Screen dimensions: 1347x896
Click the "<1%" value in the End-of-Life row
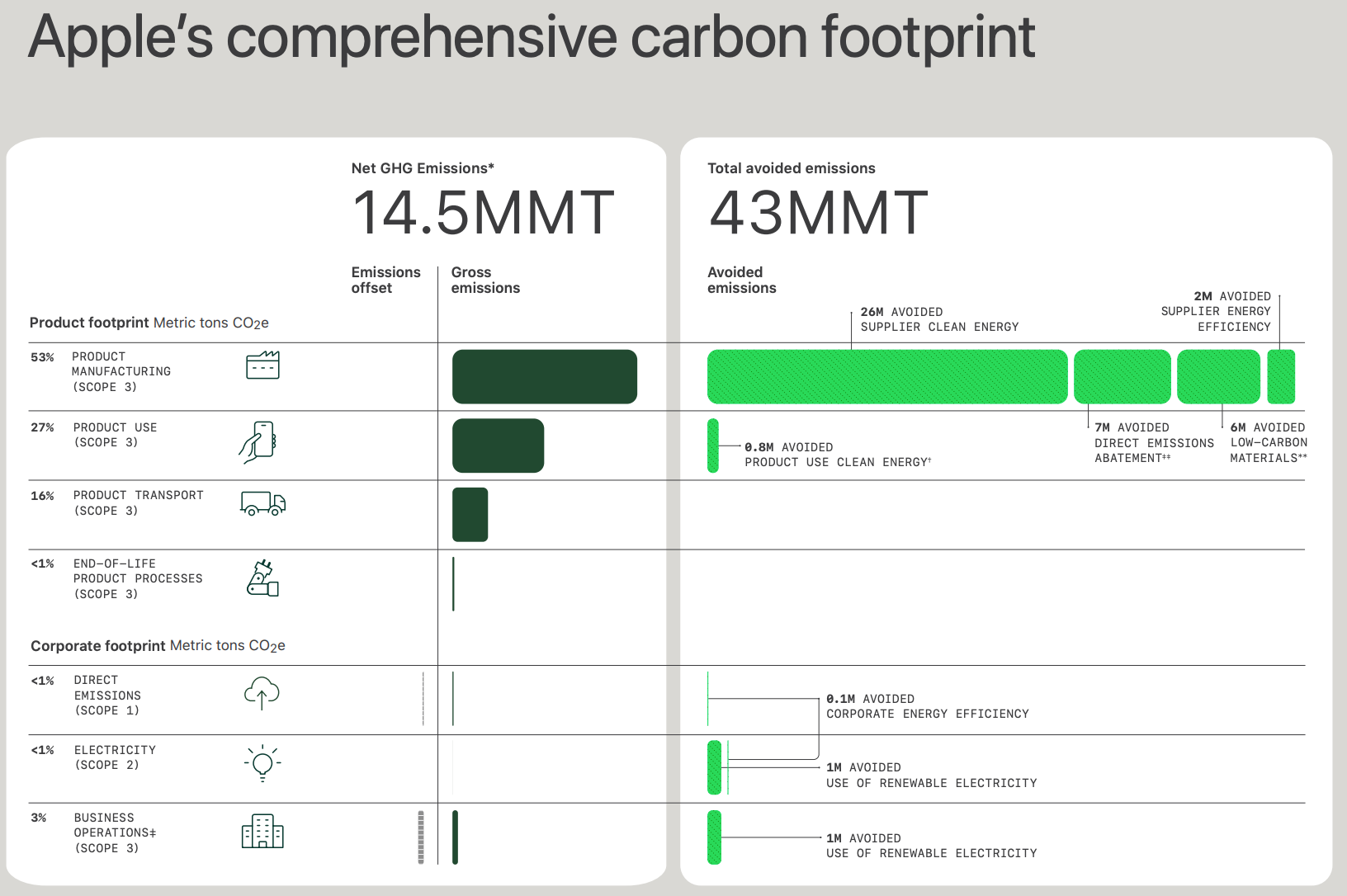pyautogui.click(x=42, y=564)
